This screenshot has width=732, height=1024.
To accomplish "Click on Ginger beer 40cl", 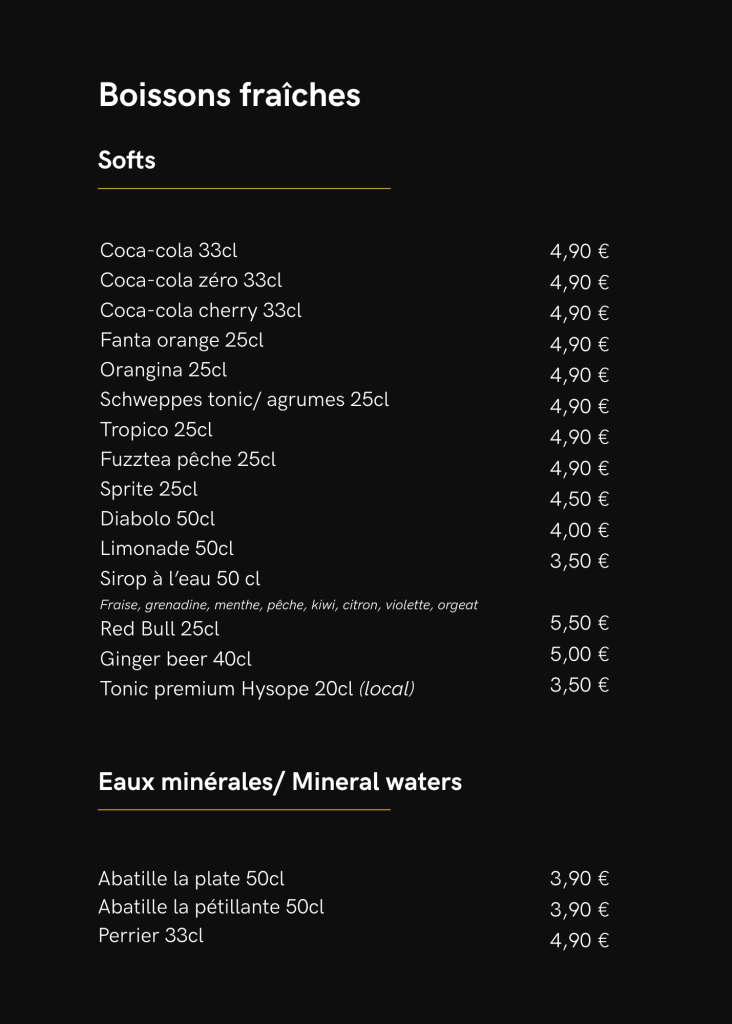I will tap(175, 659).
